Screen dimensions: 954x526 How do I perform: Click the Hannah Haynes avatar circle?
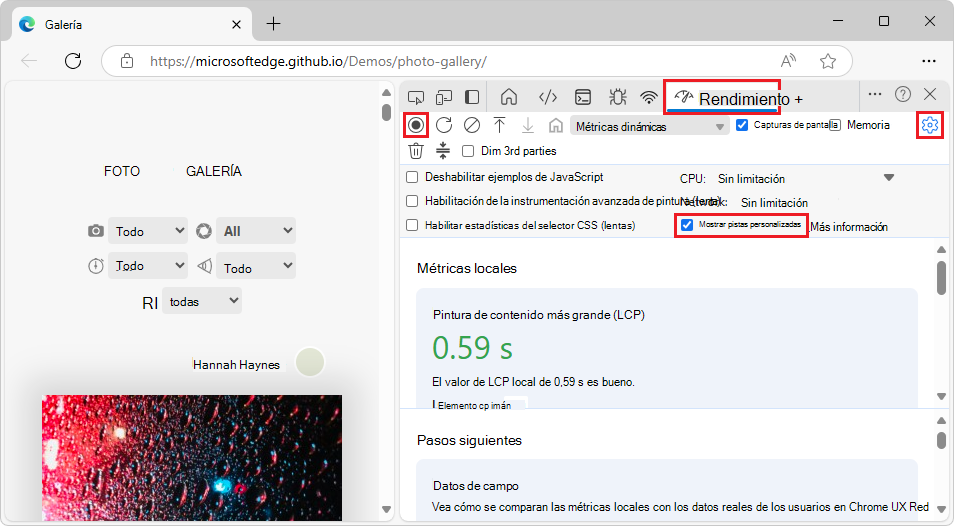pos(310,362)
